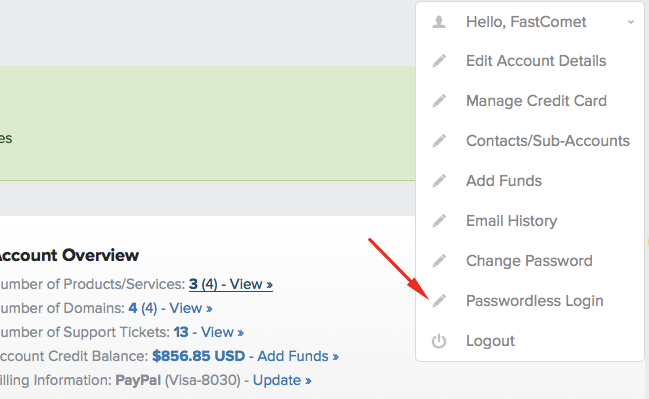This screenshot has width=649, height=399.
Task: Click the pencil icon beside Manage Credit Card
Action: click(439, 101)
